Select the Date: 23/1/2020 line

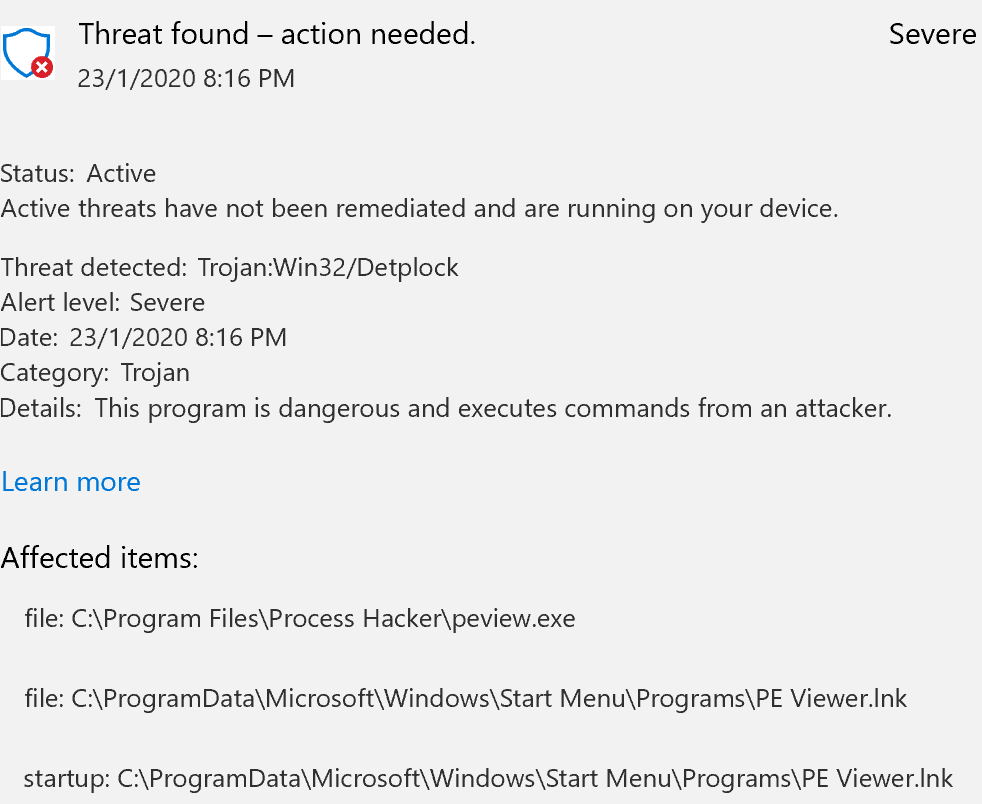pos(143,338)
